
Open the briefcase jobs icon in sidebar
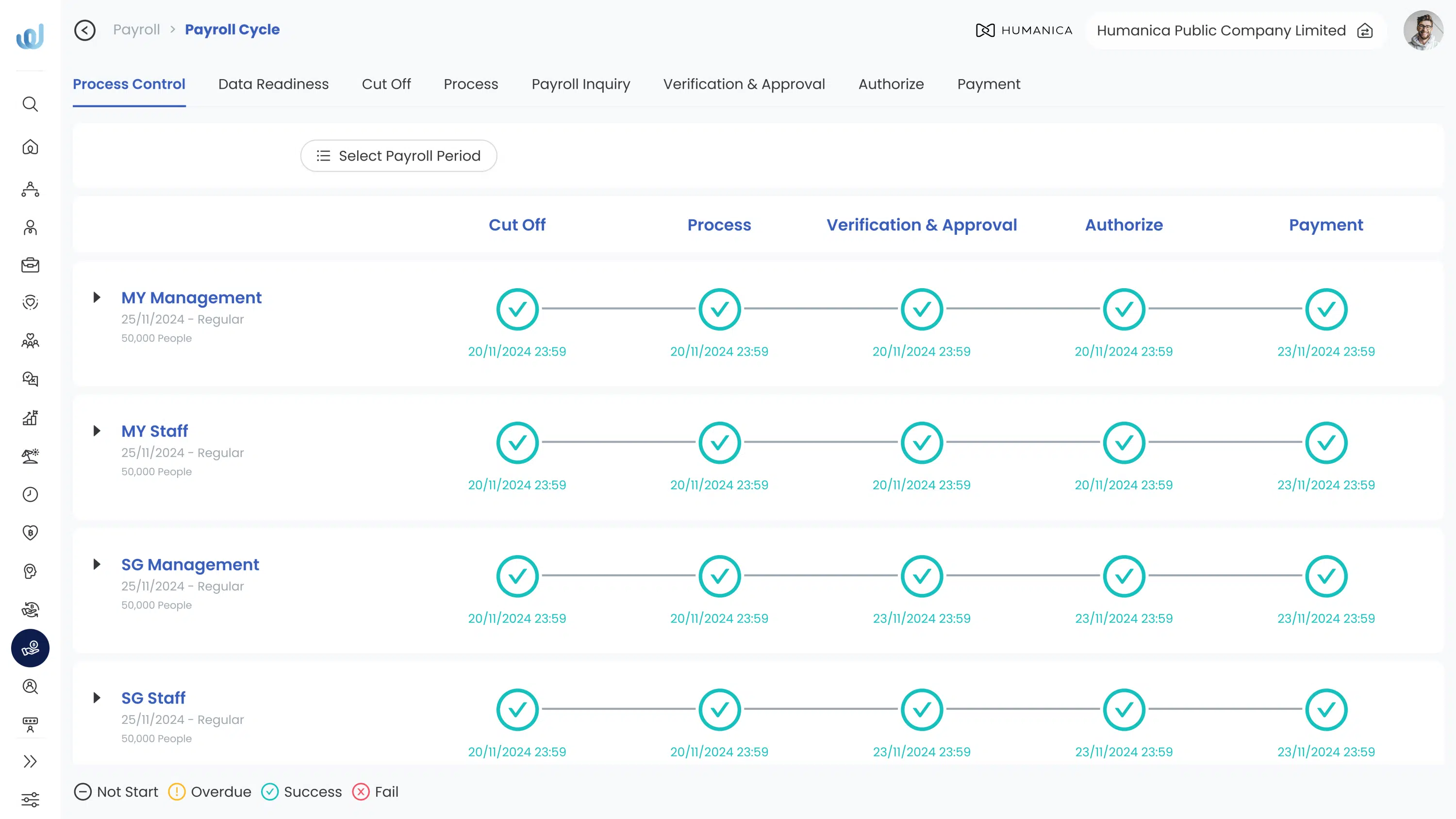click(30, 266)
